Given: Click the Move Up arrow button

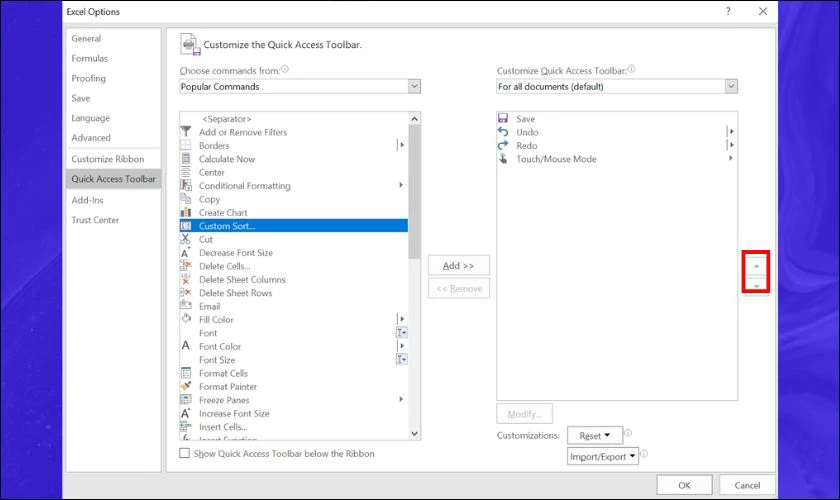Looking at the screenshot, I should [x=756, y=266].
